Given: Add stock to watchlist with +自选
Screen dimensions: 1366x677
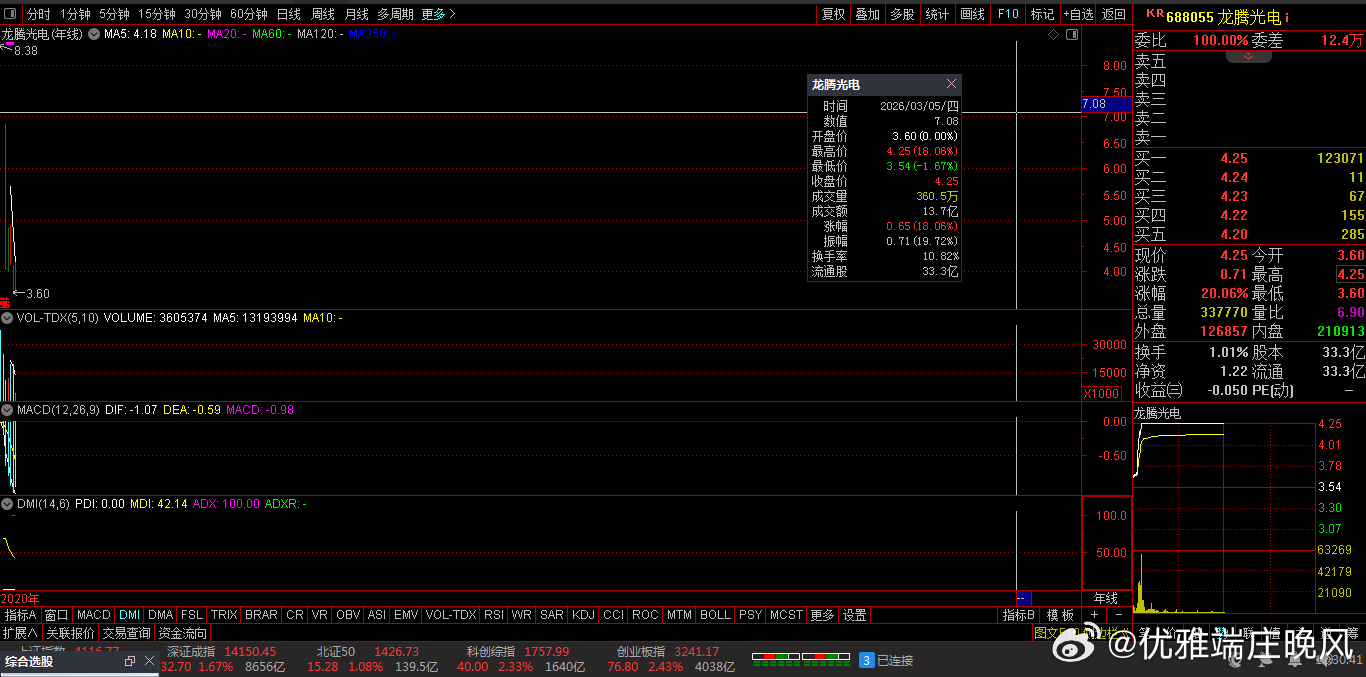Looking at the screenshot, I should 1078,14.
